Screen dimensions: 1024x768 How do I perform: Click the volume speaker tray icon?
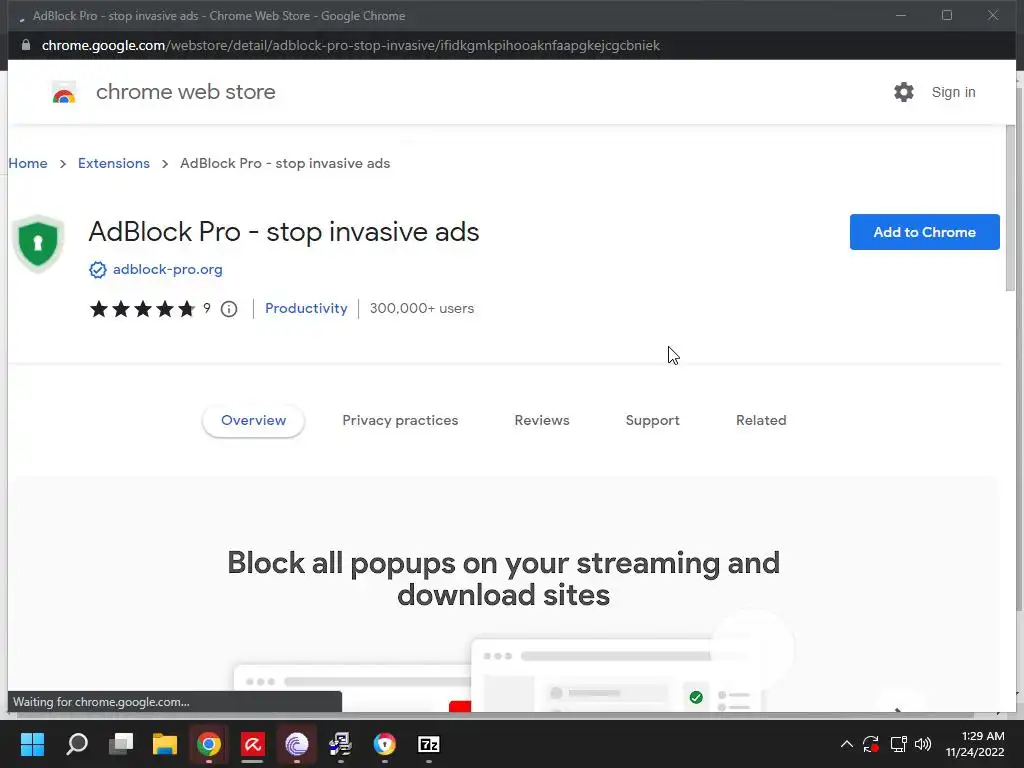[923, 744]
